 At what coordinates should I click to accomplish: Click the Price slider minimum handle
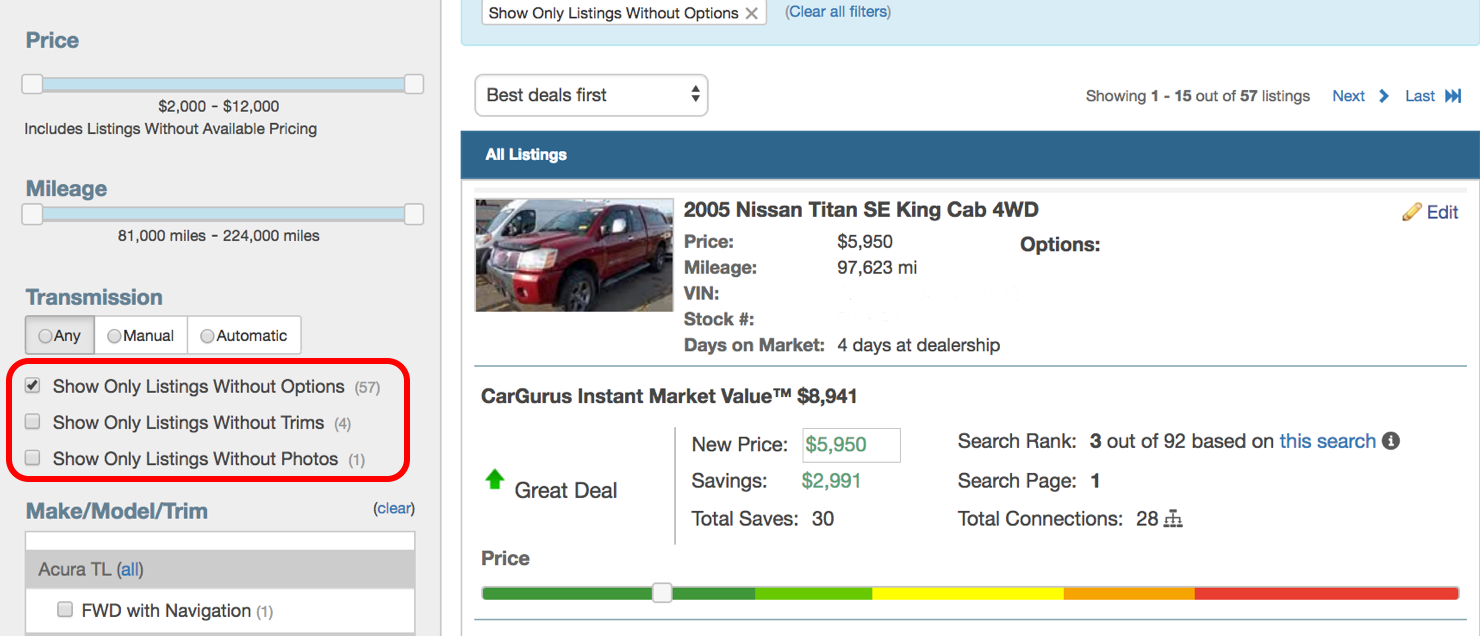(x=32, y=84)
